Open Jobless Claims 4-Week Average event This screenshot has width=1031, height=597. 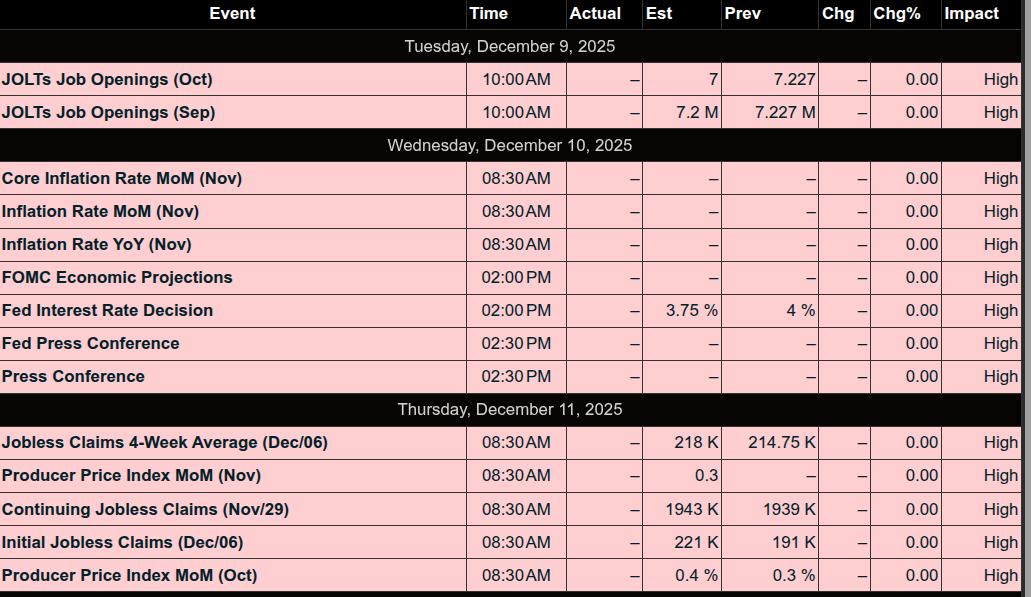pos(165,443)
